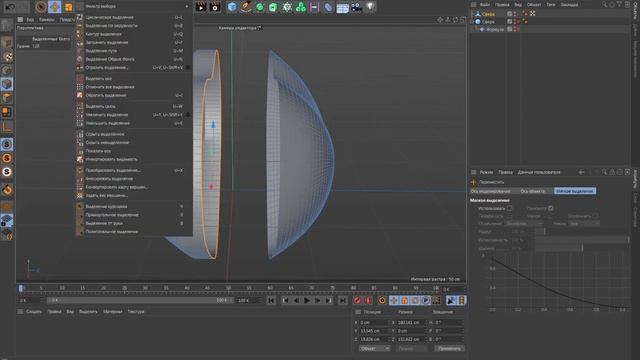The width and height of the screenshot is (640, 360).
Task: Adjust the Ширина slider
Action: (582, 248)
